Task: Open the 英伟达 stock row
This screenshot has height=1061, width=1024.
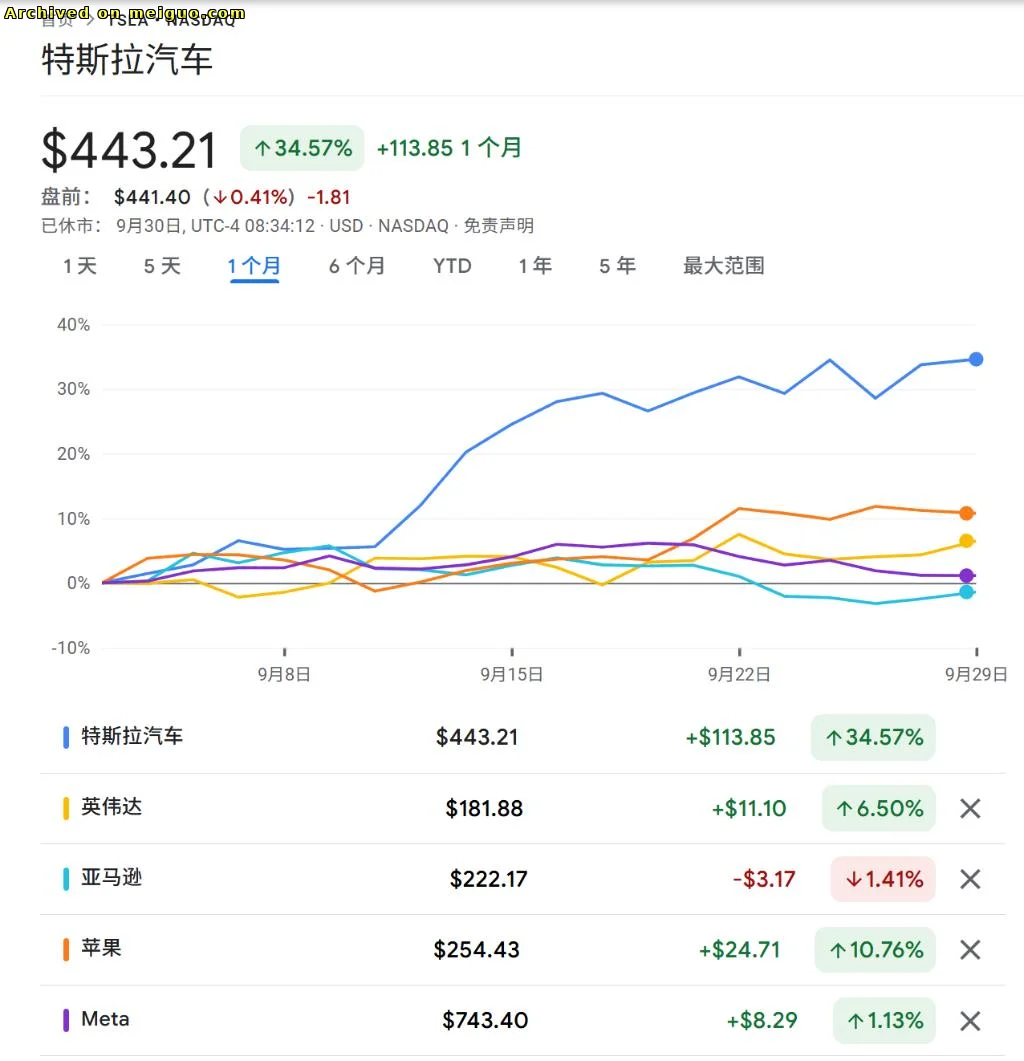Action: pyautogui.click(x=112, y=807)
